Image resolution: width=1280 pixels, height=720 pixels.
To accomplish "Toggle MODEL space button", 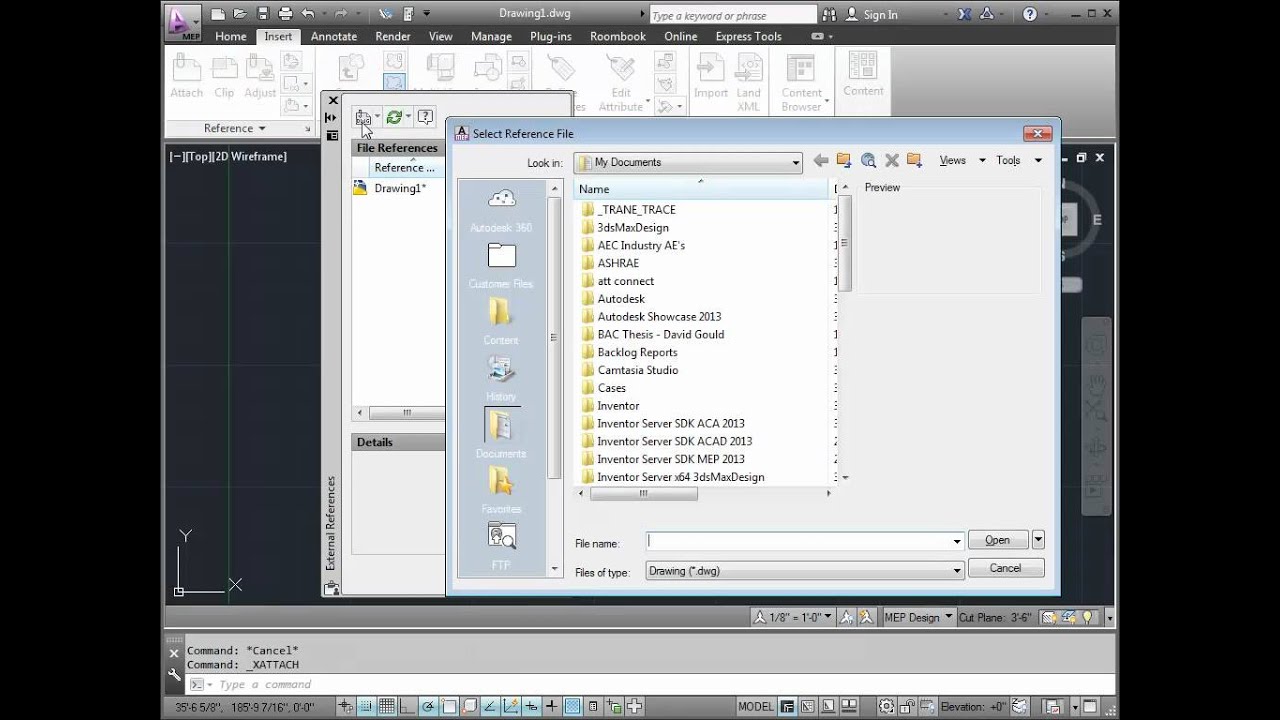I will point(756,706).
